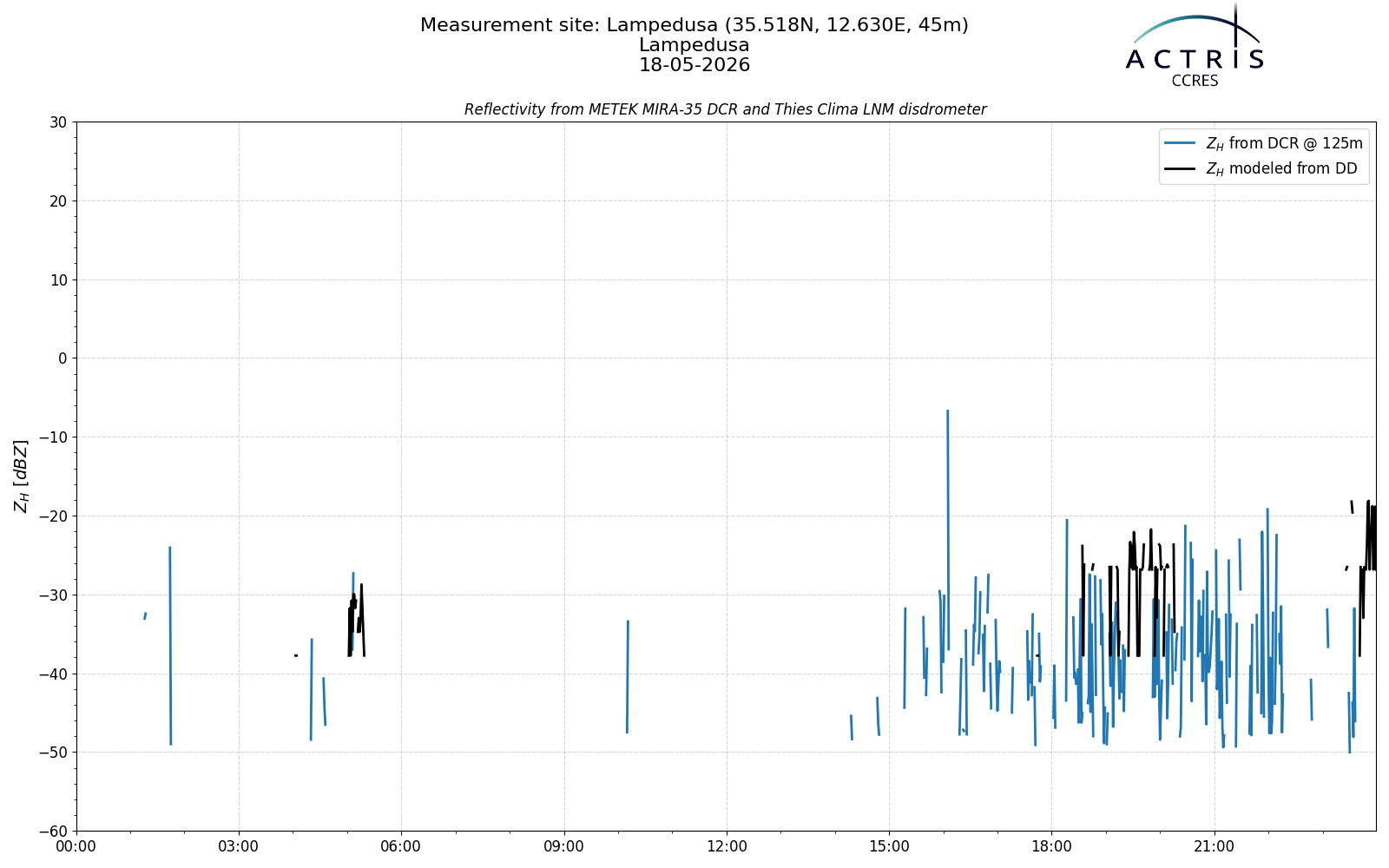Click the x-axis time label "18:00"
Screen dimensions: 1389x868
(1051, 846)
